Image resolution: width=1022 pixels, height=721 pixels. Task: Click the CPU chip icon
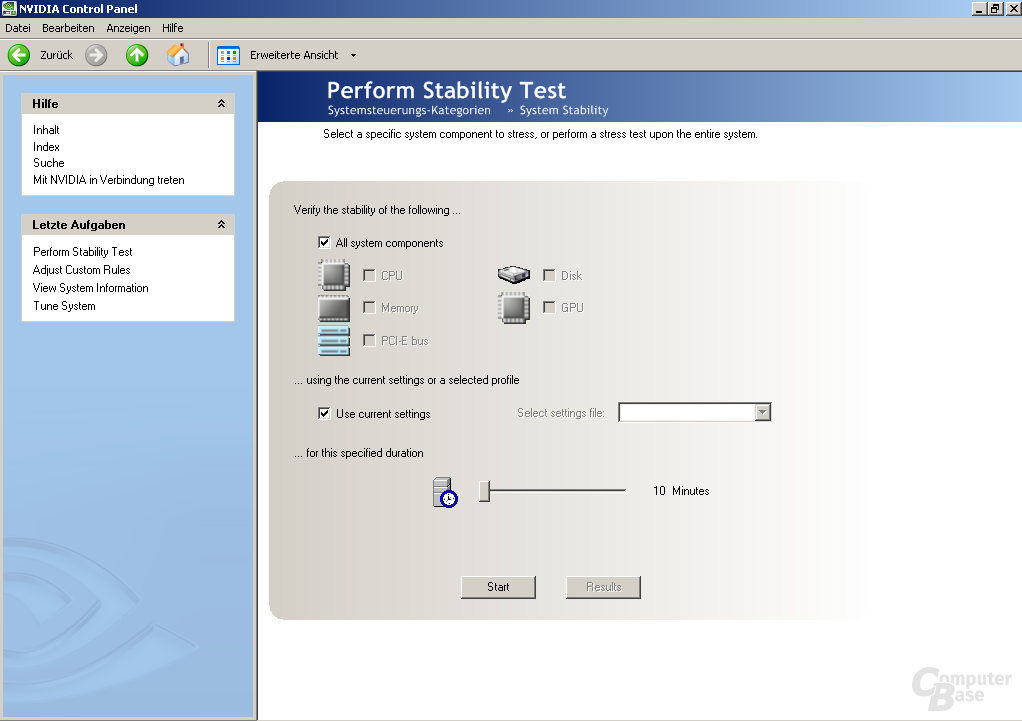(x=334, y=275)
